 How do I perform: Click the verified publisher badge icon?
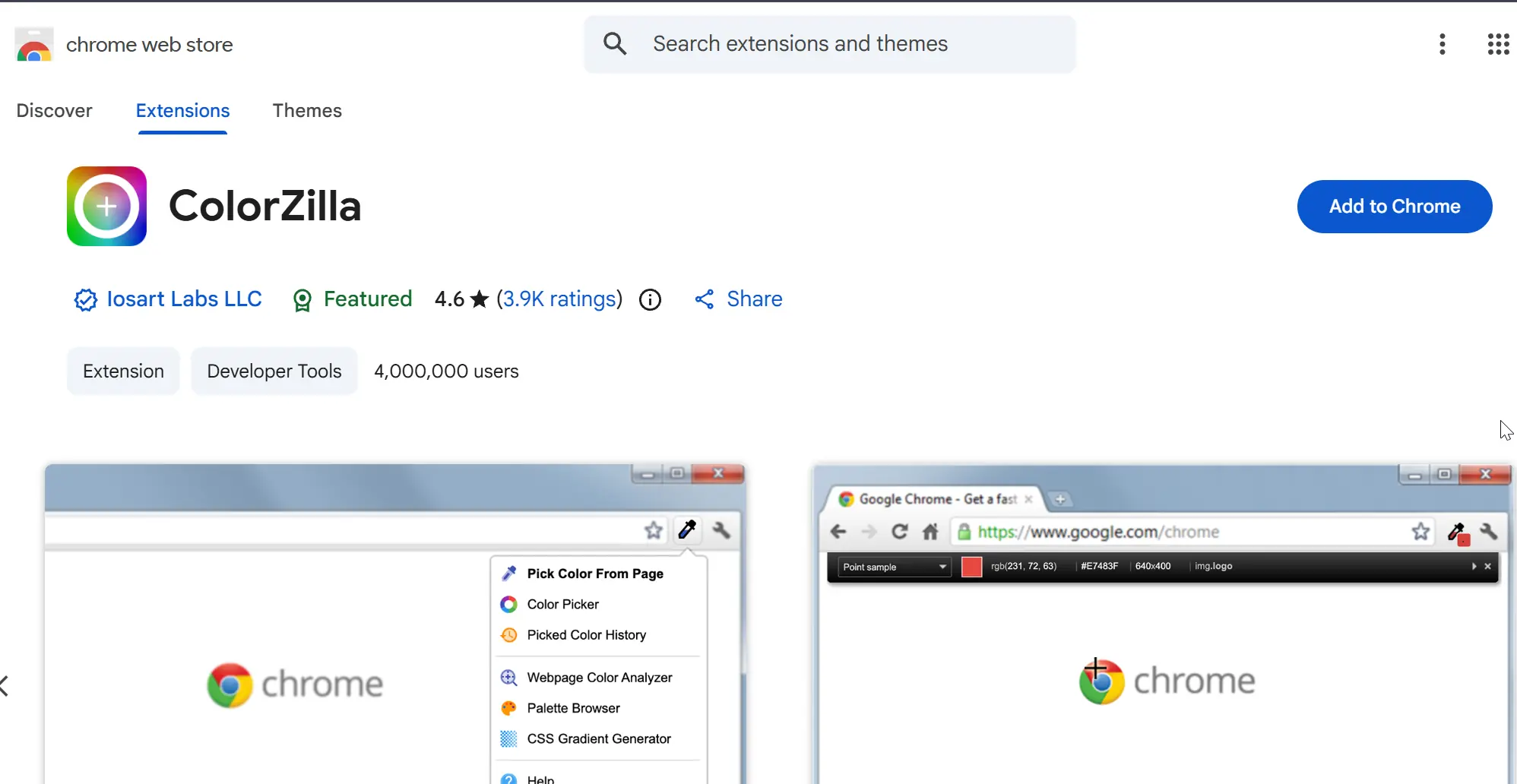coord(85,300)
